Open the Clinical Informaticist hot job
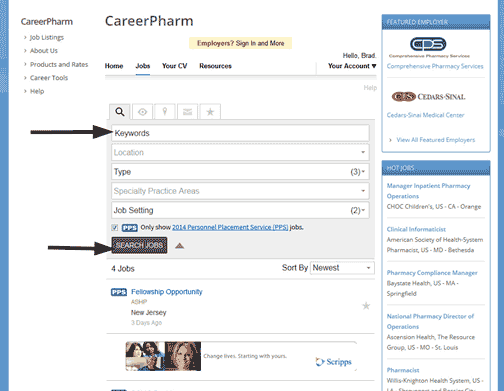The width and height of the screenshot is (504, 391). point(416,229)
